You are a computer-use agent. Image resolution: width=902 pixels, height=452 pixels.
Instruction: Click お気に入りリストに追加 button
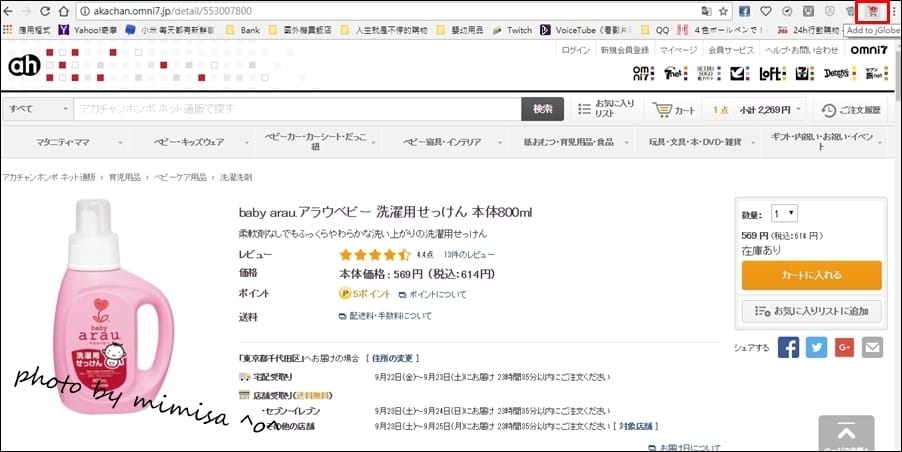[811, 311]
